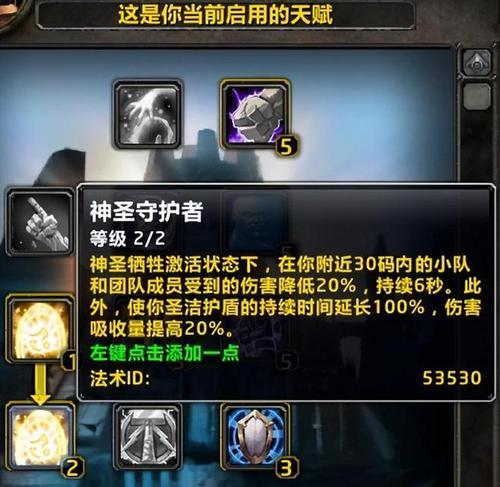Add a point to the Divine Guardian talent, rank 2
The height and width of the screenshot is (487, 500).
(40, 437)
